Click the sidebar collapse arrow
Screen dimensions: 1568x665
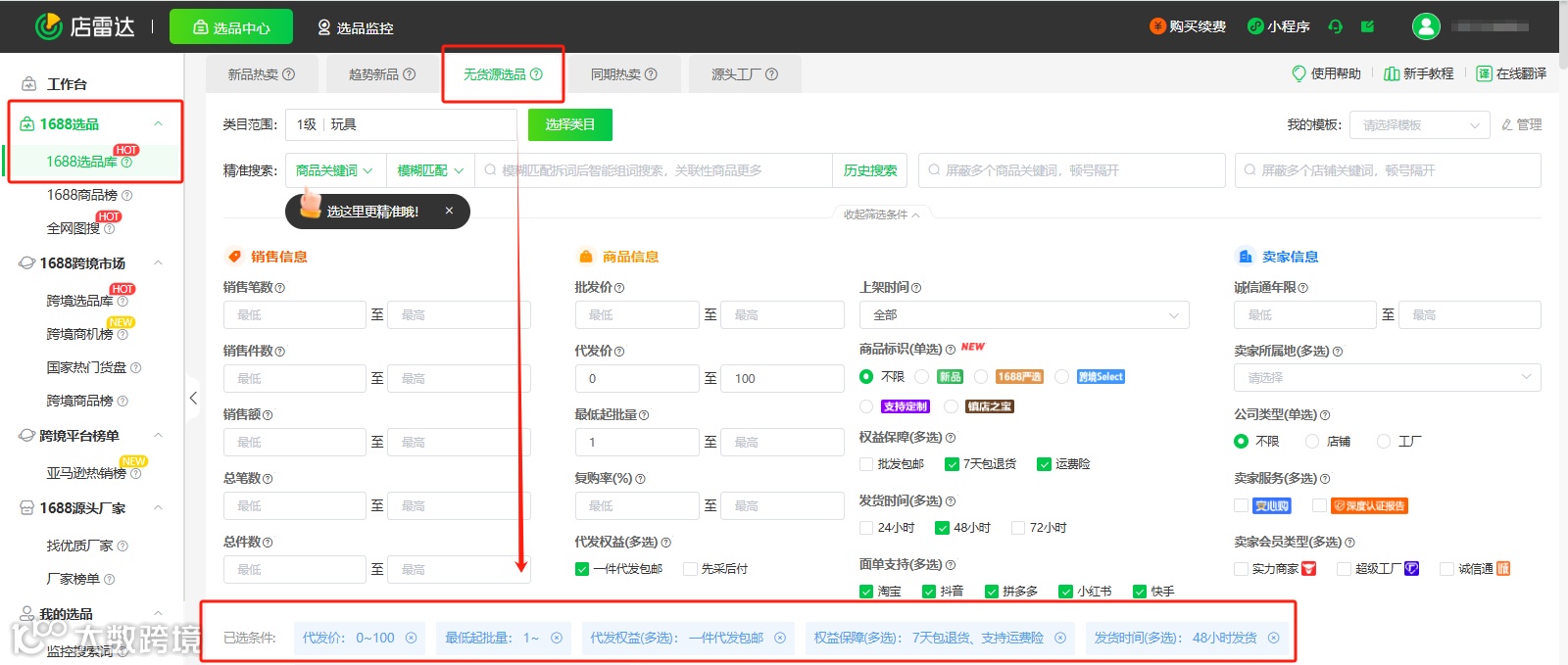point(193,398)
